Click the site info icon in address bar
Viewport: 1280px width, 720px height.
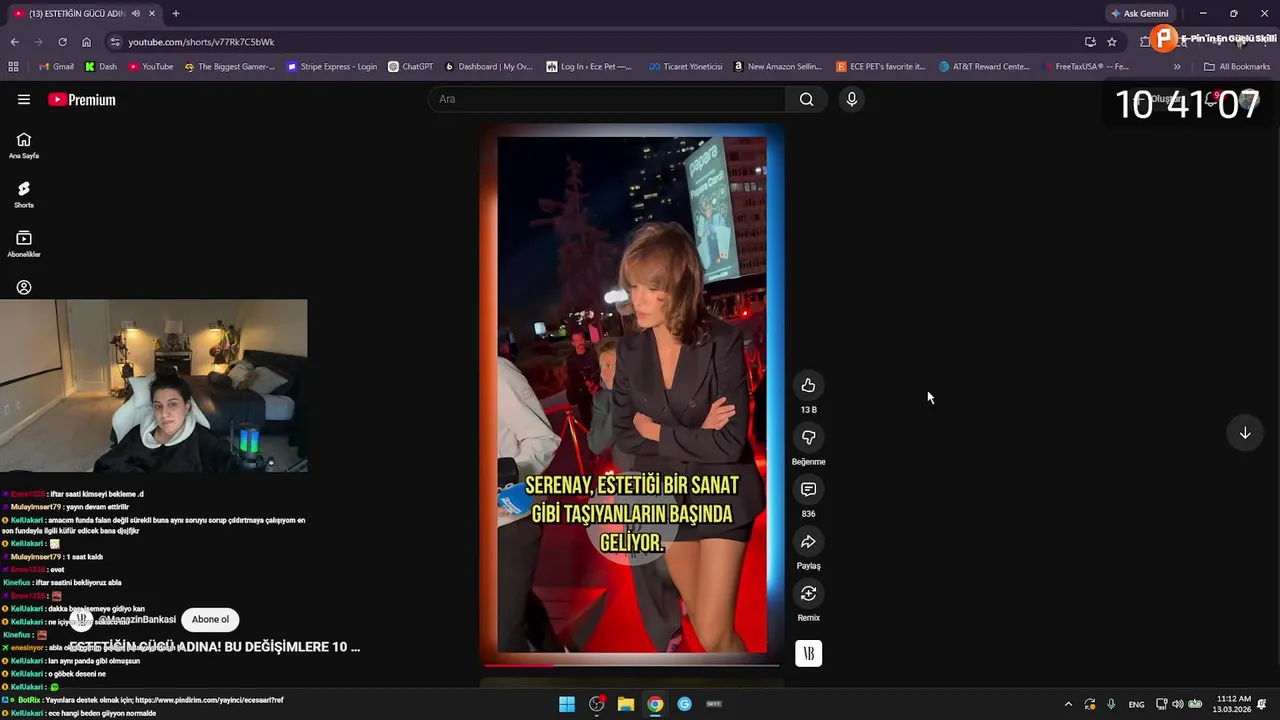tap(115, 42)
